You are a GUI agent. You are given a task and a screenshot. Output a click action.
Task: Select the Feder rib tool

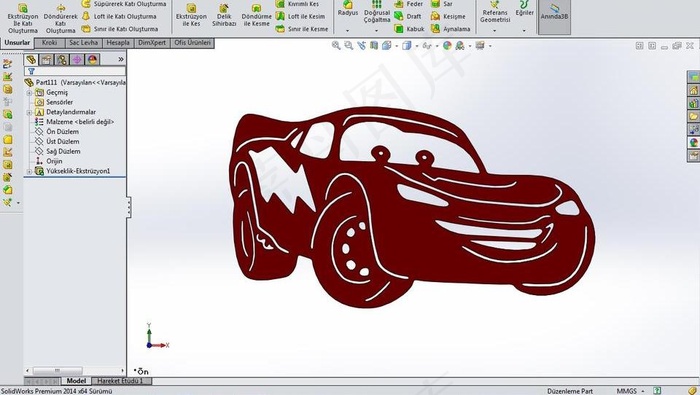[409, 4]
